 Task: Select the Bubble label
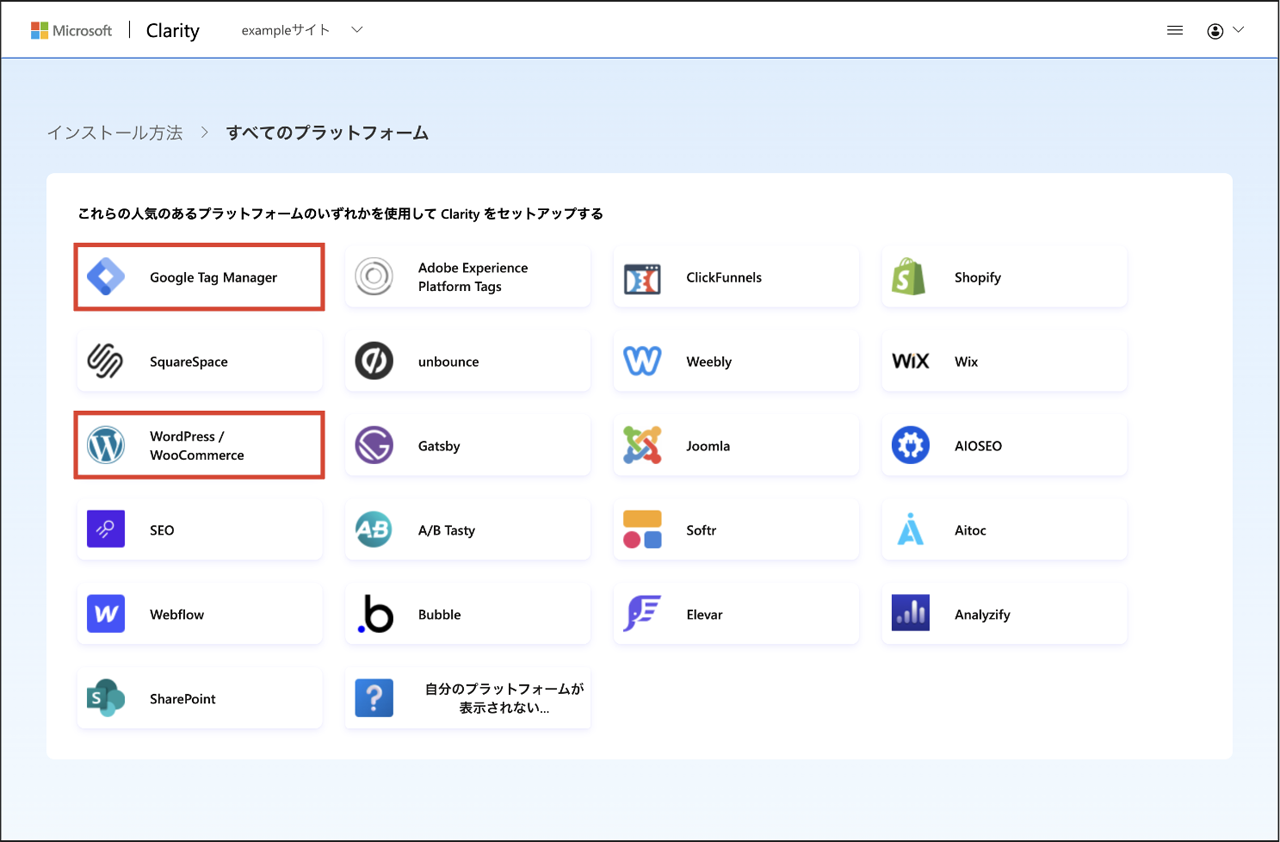coord(439,614)
